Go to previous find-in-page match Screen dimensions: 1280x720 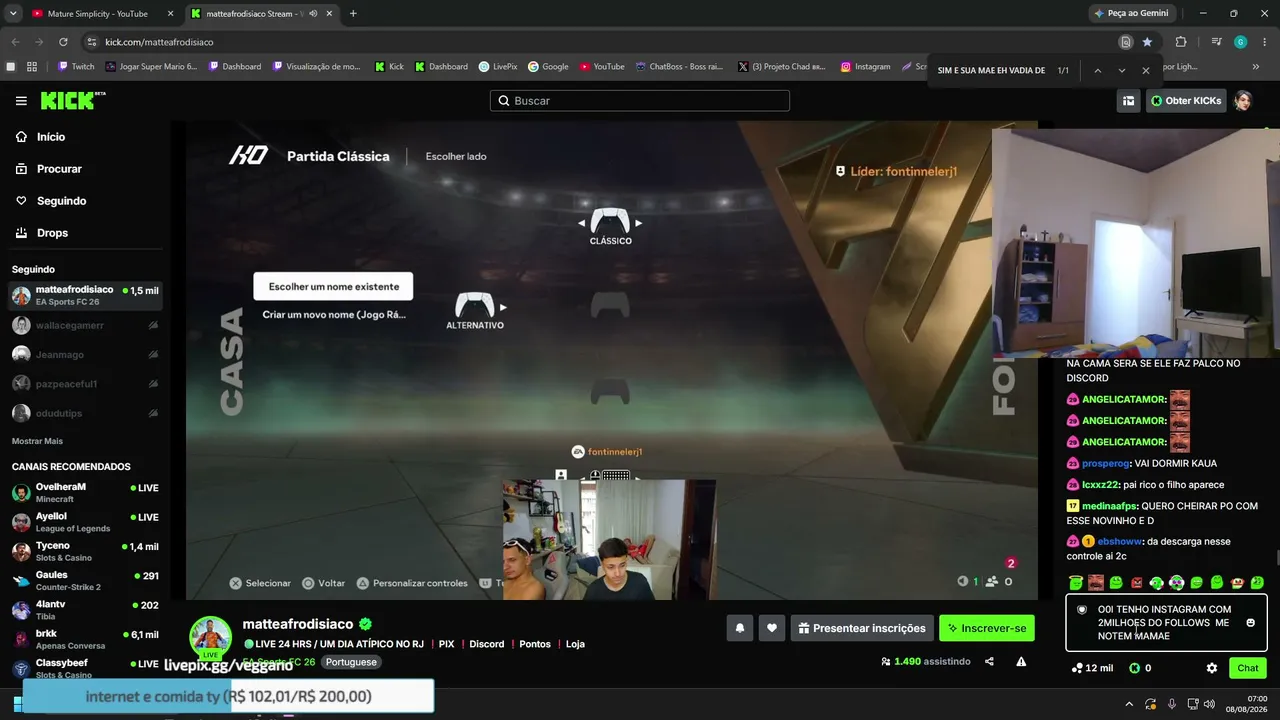point(1097,70)
